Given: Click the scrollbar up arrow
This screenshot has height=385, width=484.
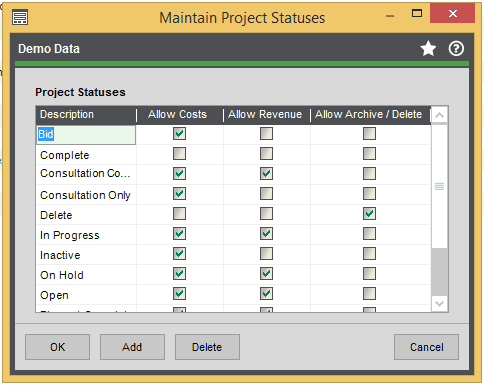Looking at the screenshot, I should click(439, 115).
